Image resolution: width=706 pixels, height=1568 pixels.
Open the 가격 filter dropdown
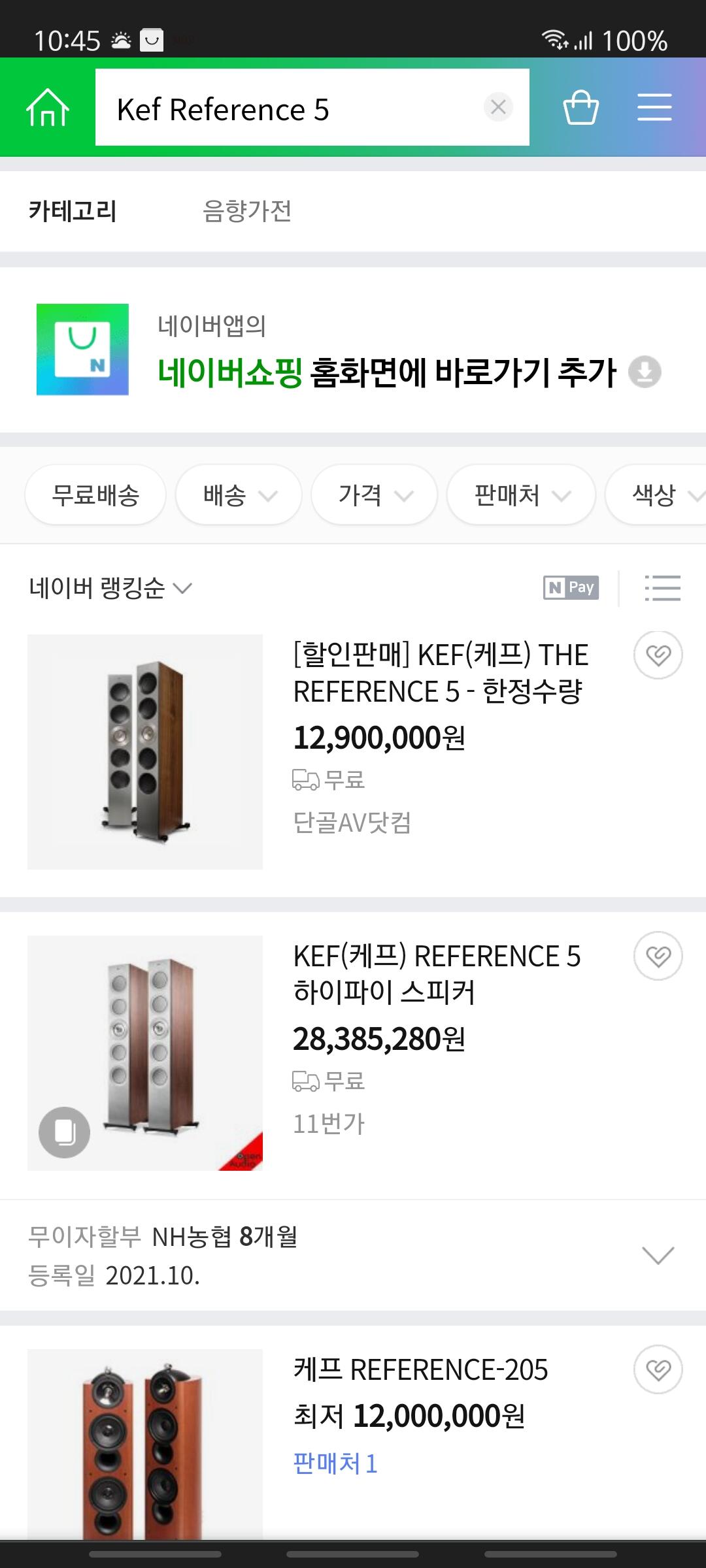point(374,495)
